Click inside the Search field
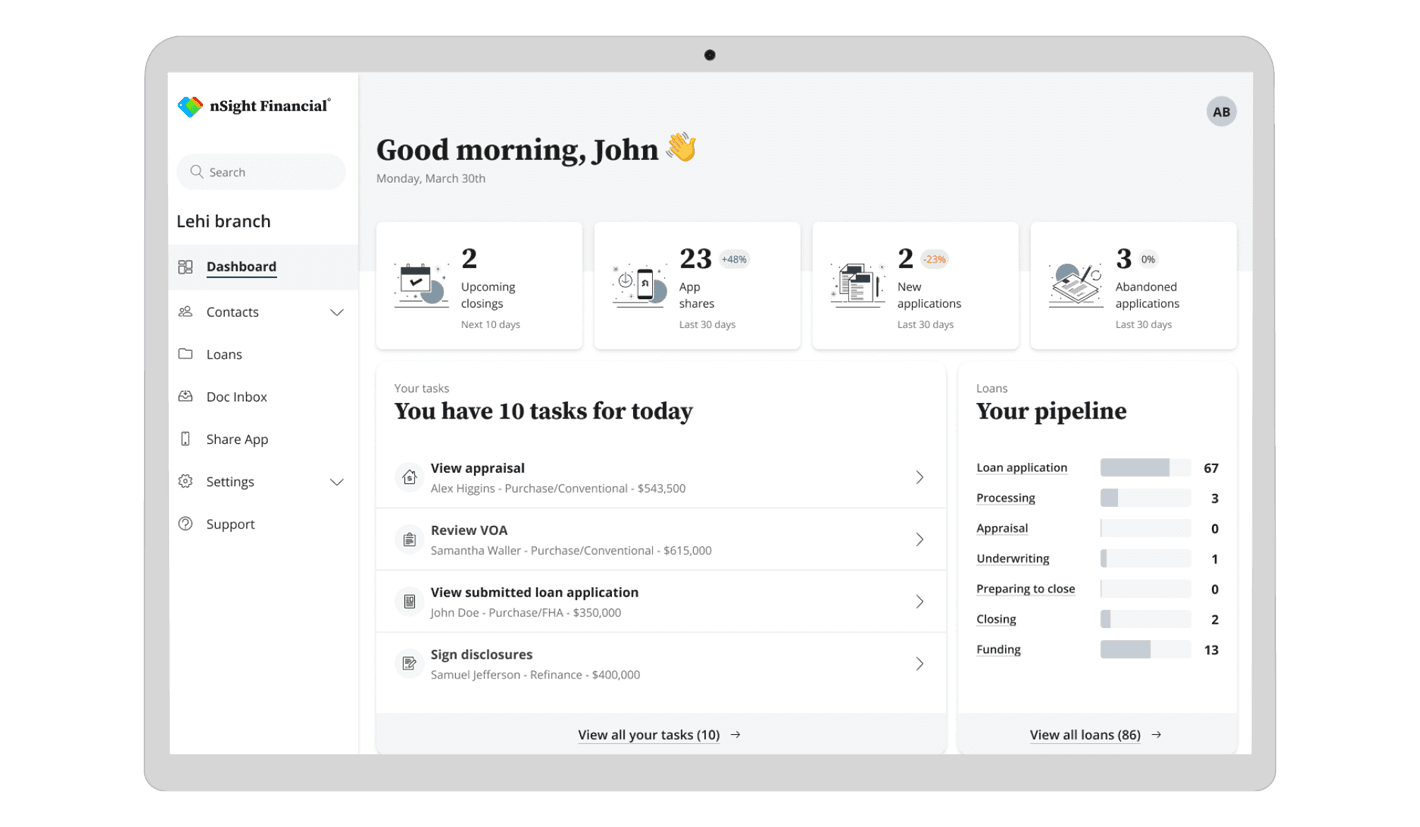 click(x=261, y=171)
